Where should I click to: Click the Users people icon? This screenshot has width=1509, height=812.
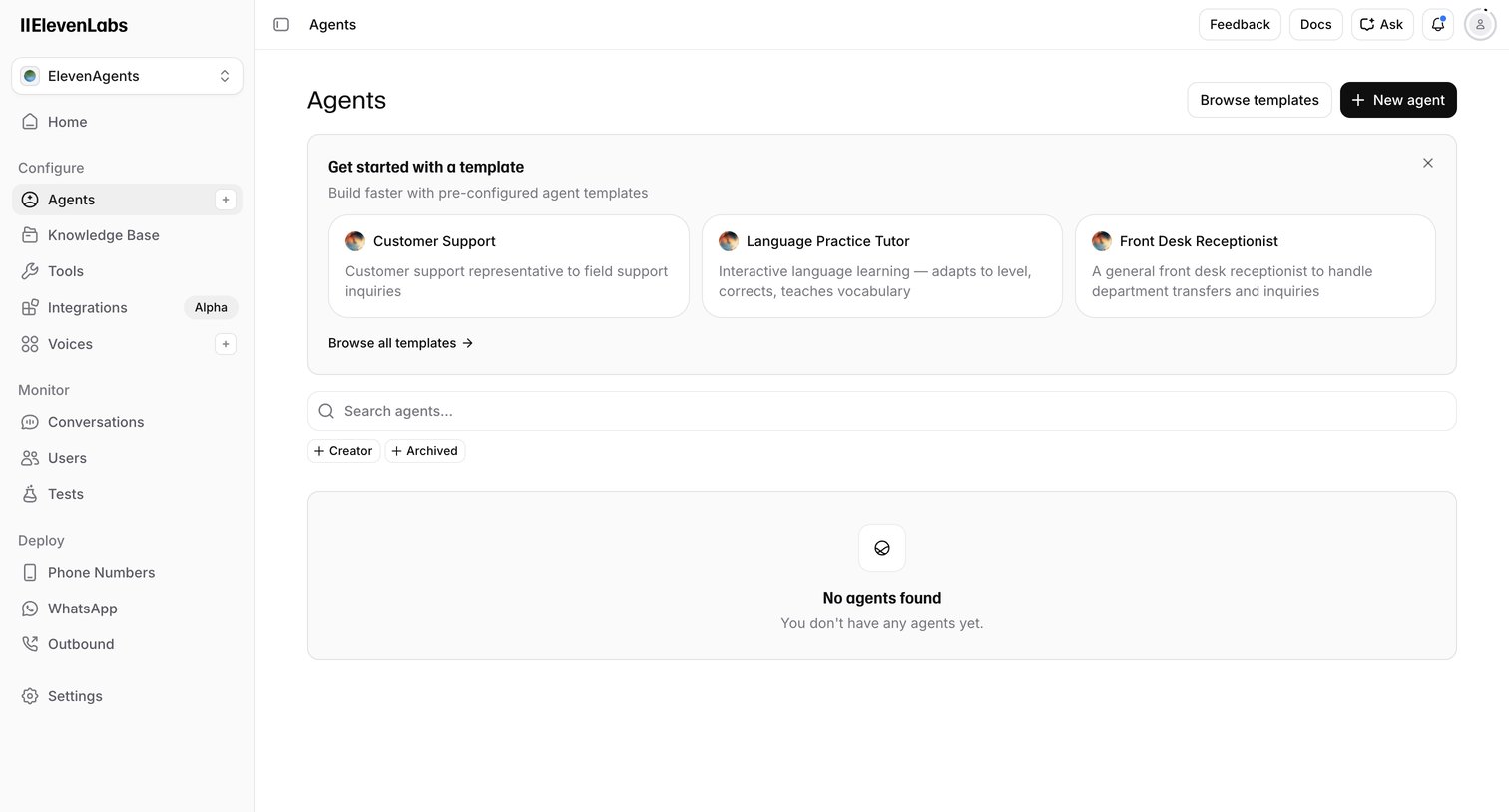pos(30,458)
